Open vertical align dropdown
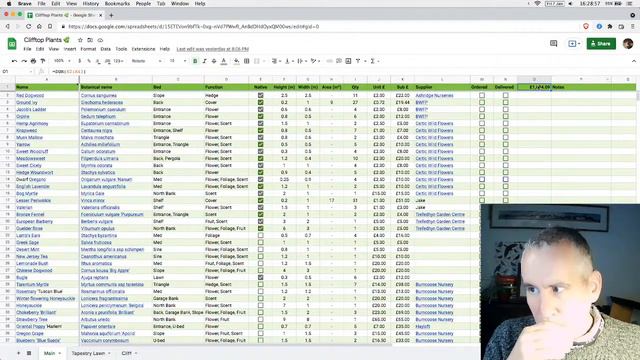The height and width of the screenshot is (360, 640). point(289,61)
